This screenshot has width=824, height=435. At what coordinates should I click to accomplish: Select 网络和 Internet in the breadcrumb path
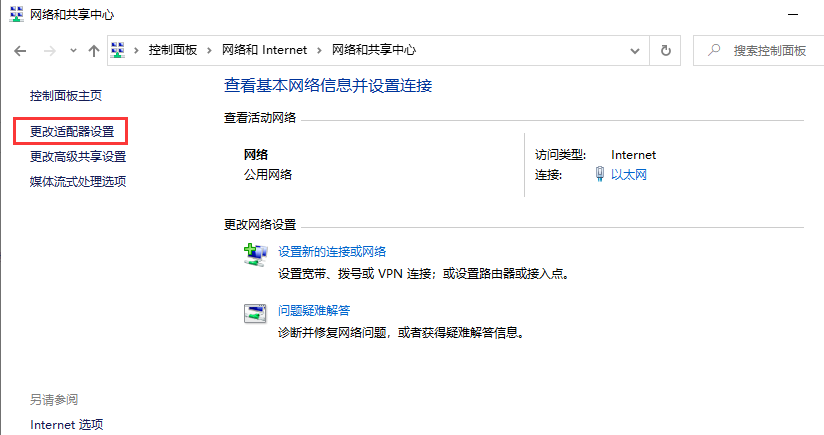pos(264,50)
